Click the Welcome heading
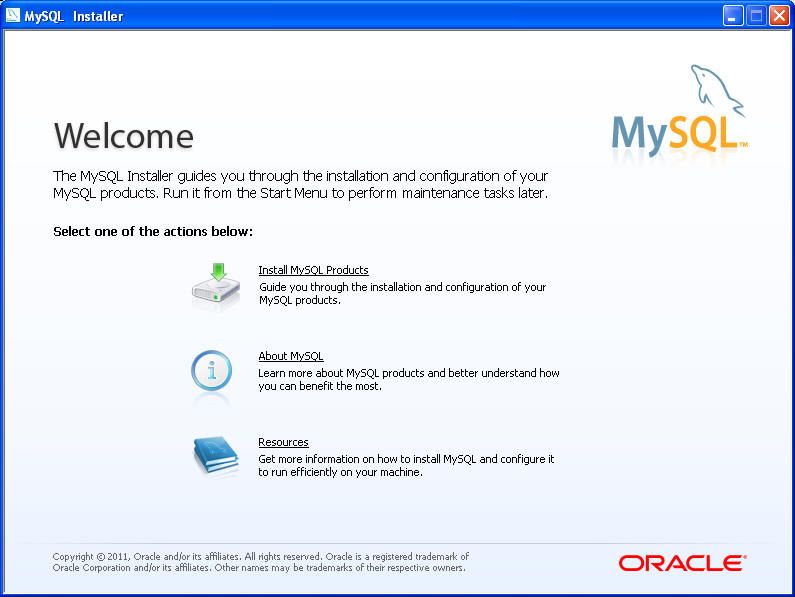This screenshot has width=795, height=597. [124, 136]
